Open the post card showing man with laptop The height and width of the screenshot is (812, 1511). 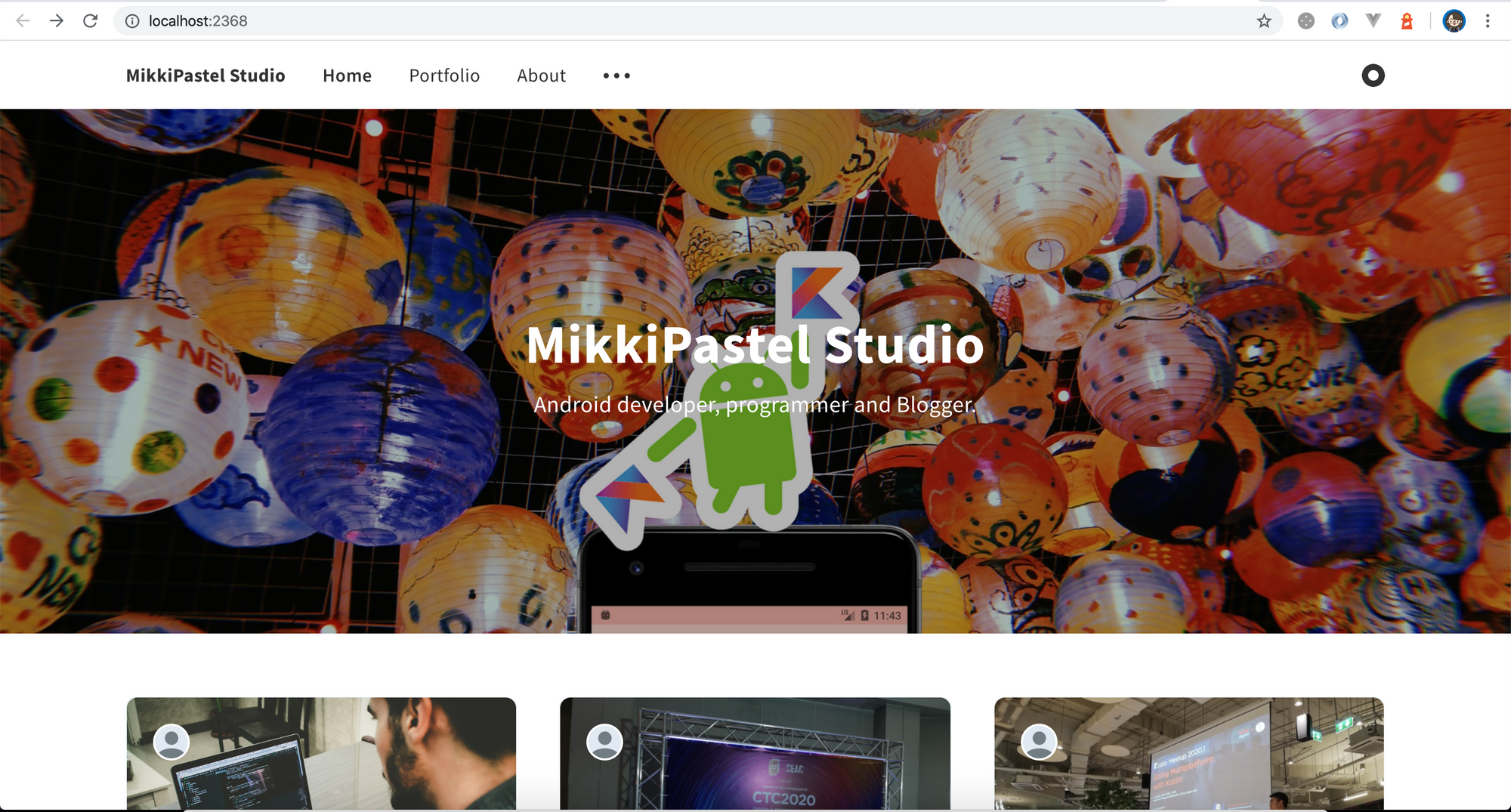click(x=321, y=754)
